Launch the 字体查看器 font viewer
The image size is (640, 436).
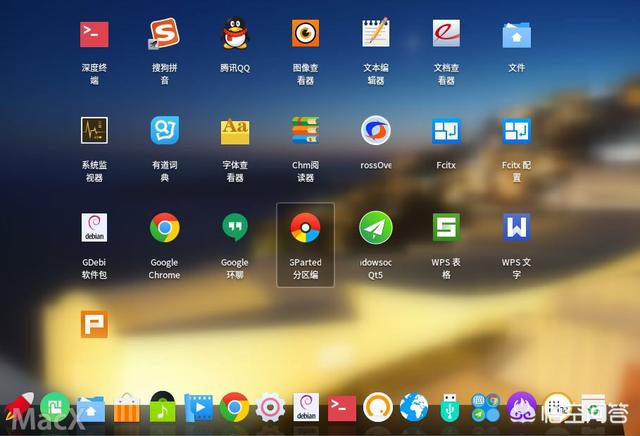pyautogui.click(x=235, y=131)
